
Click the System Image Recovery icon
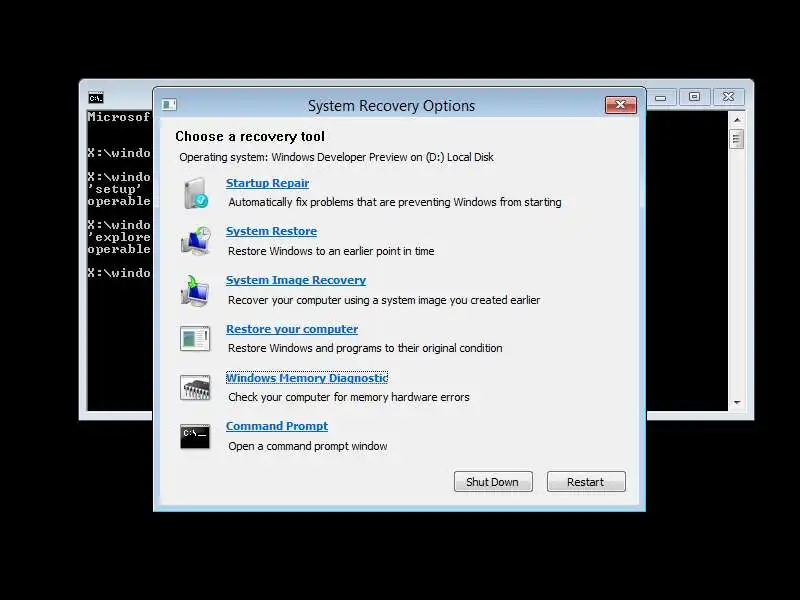point(195,290)
